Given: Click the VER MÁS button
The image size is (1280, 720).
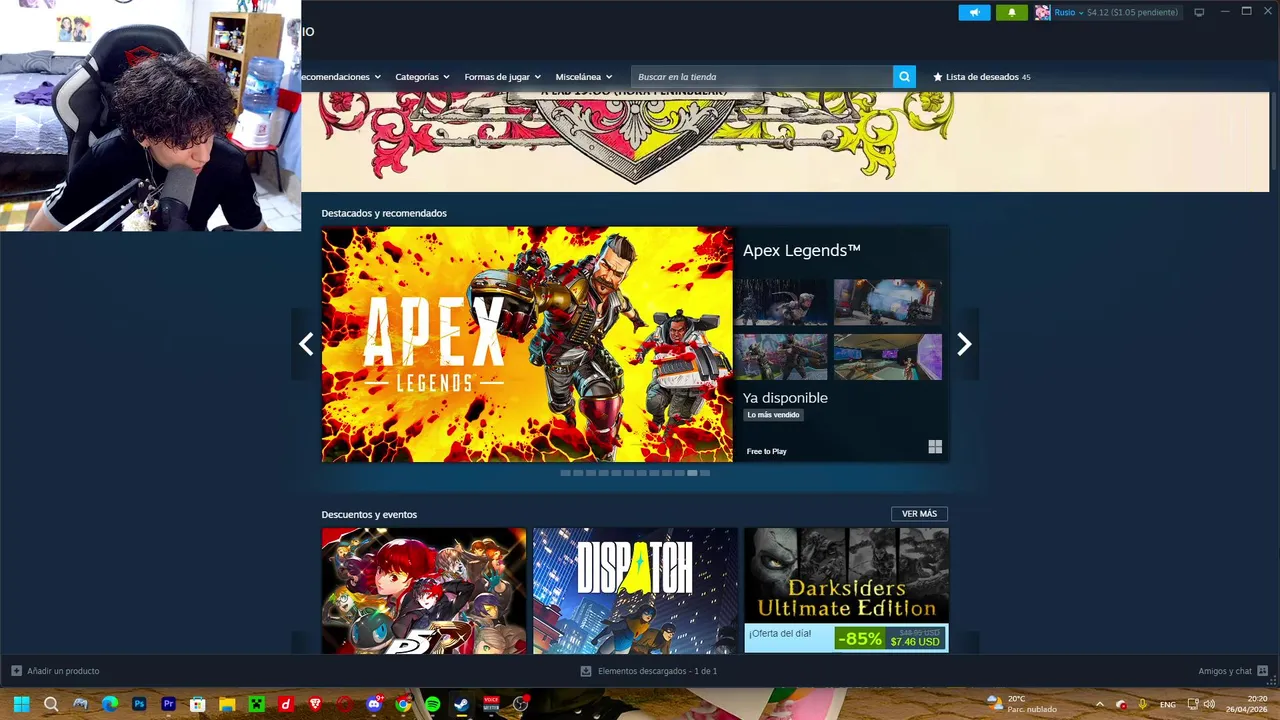Looking at the screenshot, I should [919, 514].
